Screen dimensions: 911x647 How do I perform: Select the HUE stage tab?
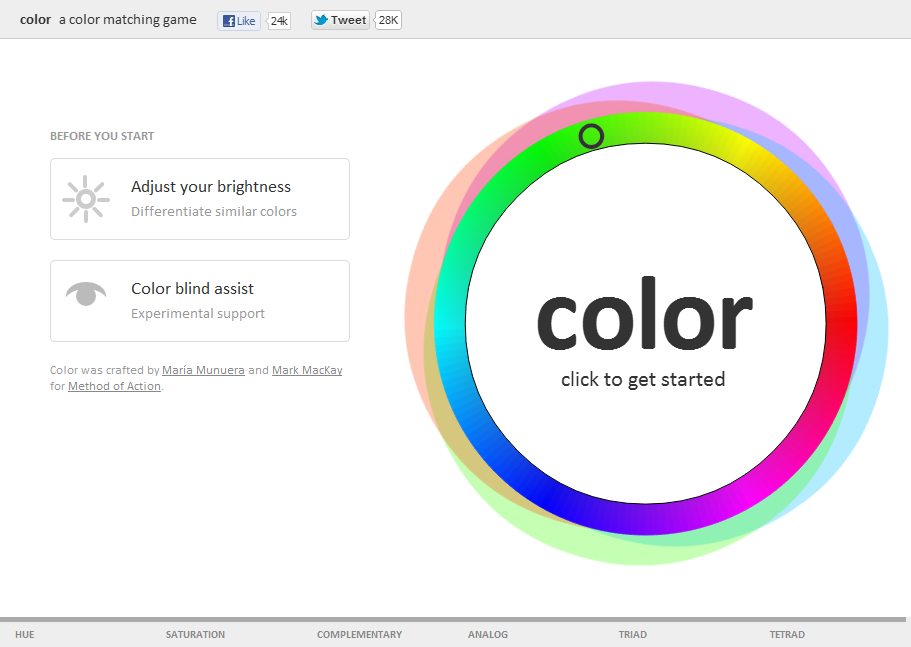pos(25,634)
